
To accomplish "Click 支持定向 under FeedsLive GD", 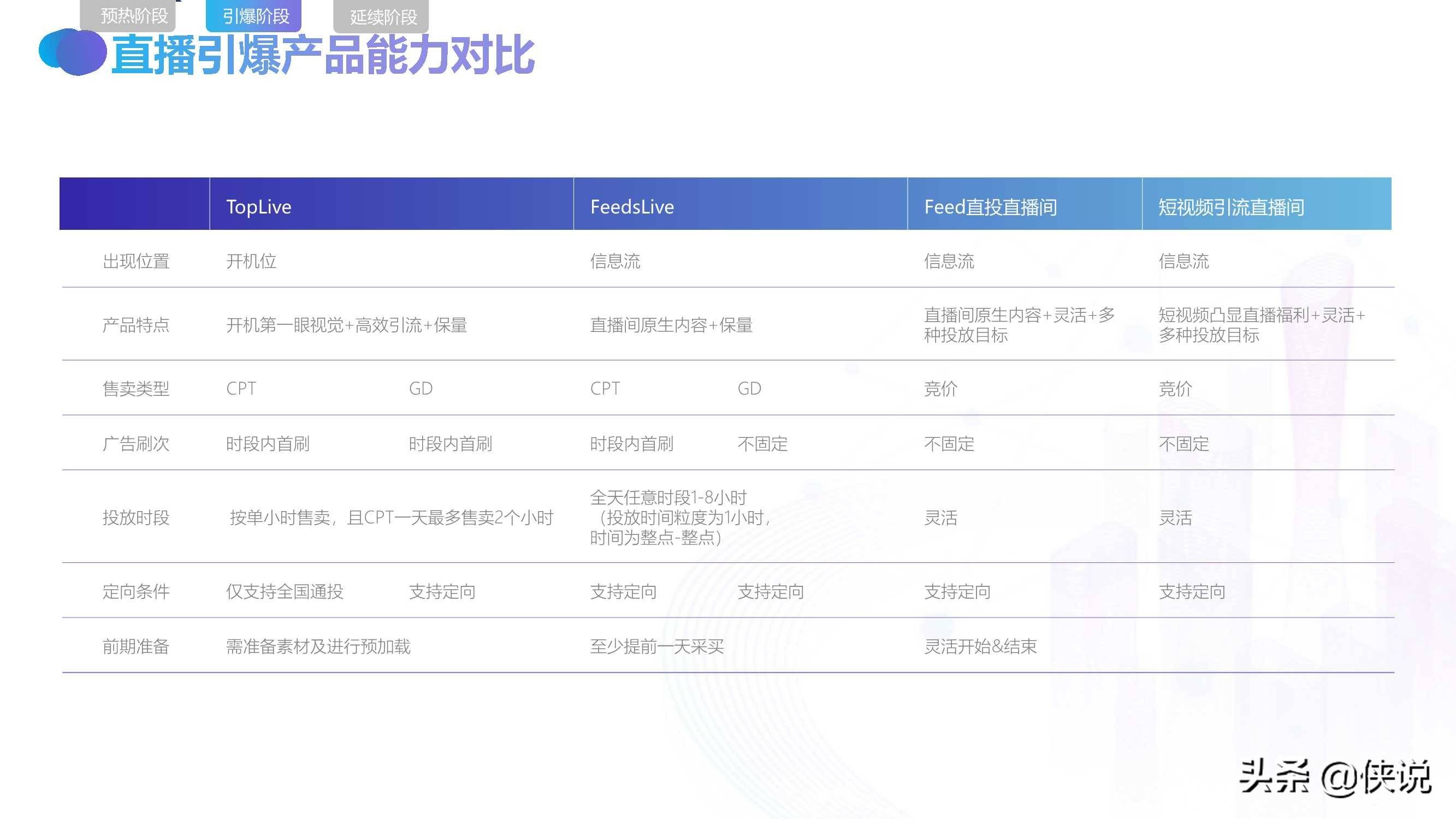I will coord(771,591).
